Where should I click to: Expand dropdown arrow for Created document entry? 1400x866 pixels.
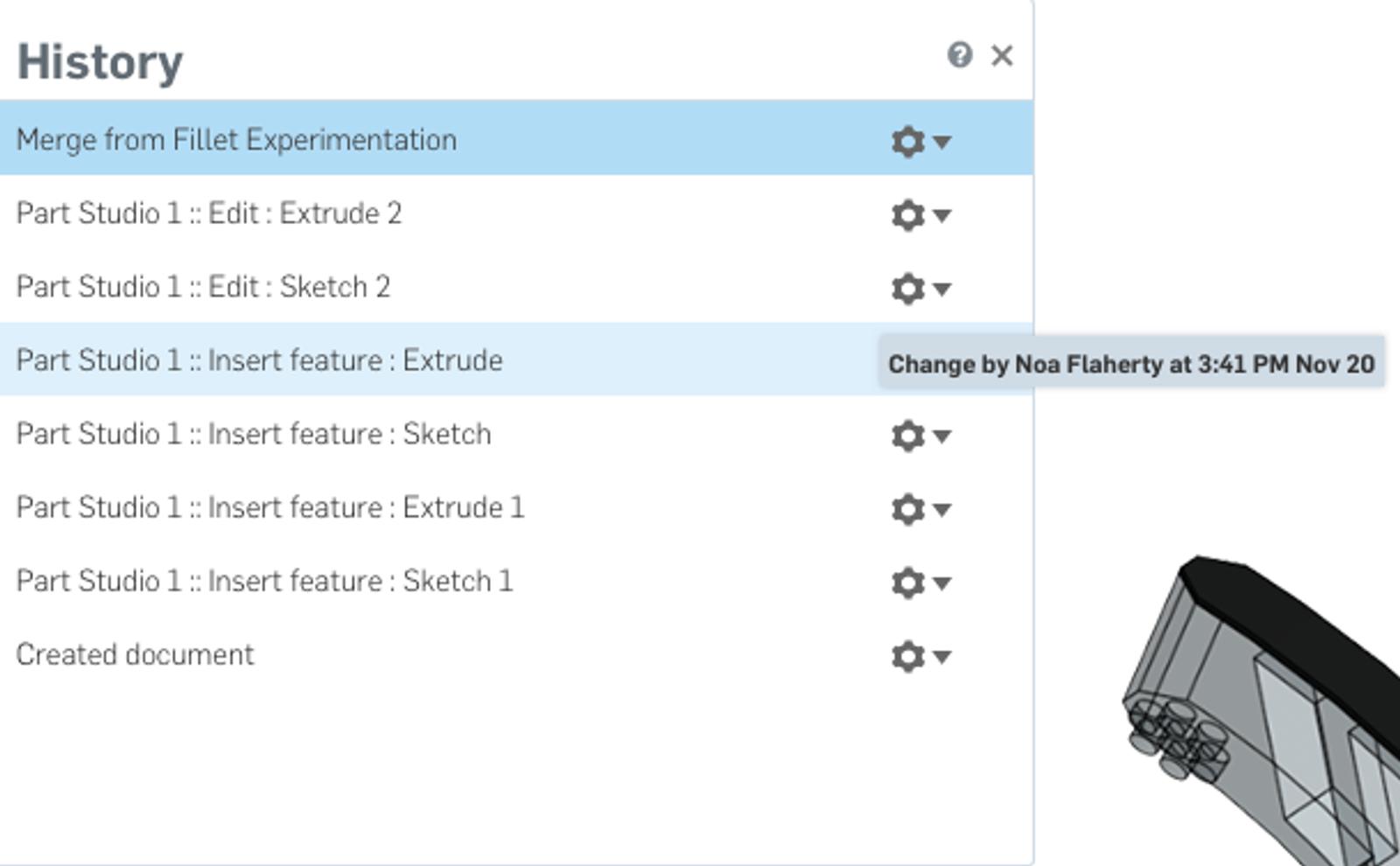coord(942,656)
